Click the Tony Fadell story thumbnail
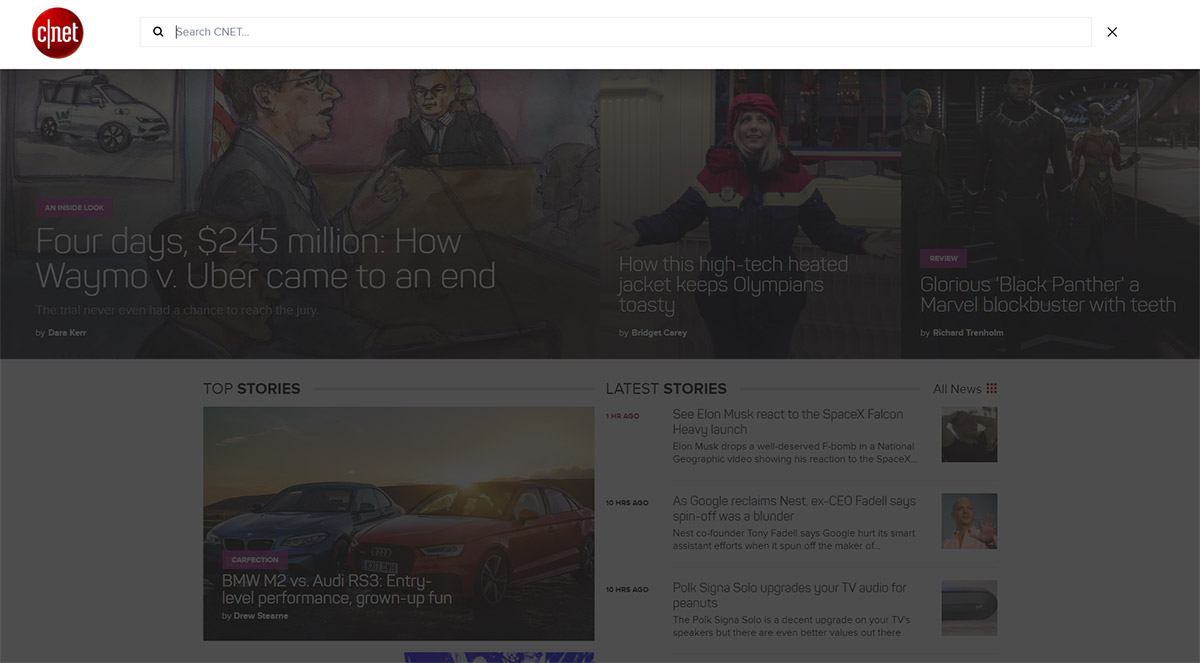 point(969,521)
